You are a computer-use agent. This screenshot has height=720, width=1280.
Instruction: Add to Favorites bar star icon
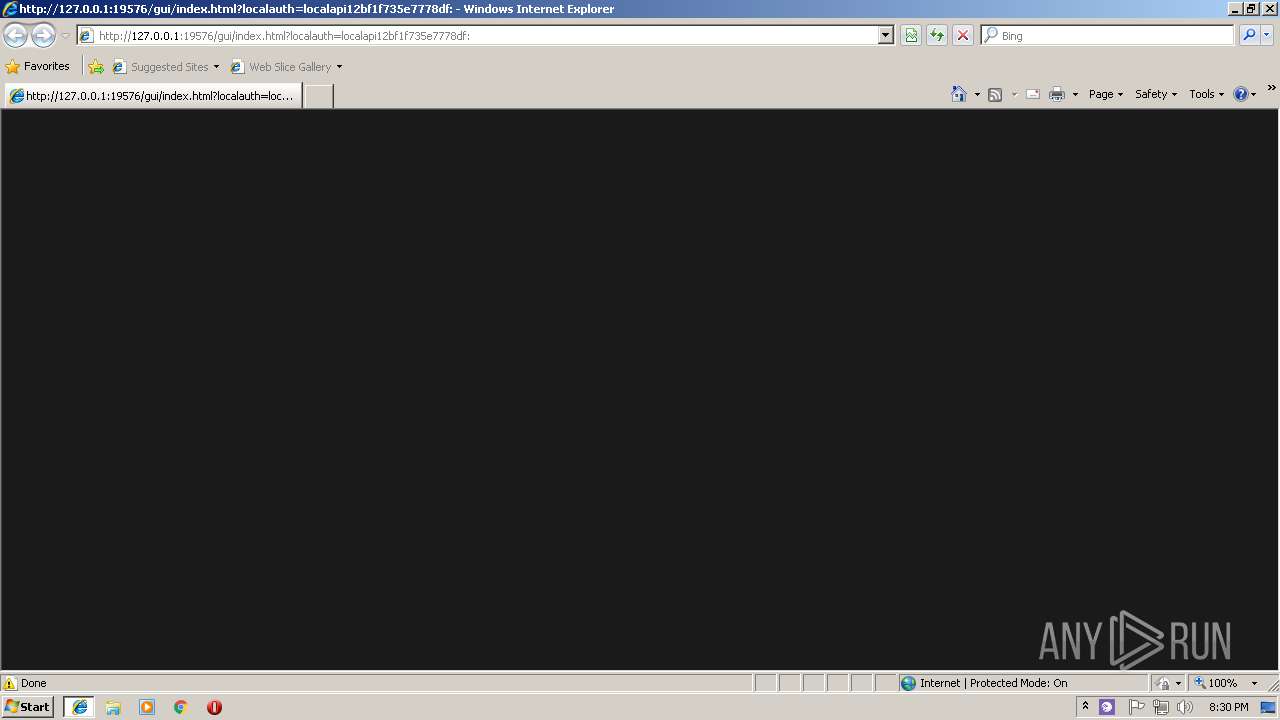[96, 67]
